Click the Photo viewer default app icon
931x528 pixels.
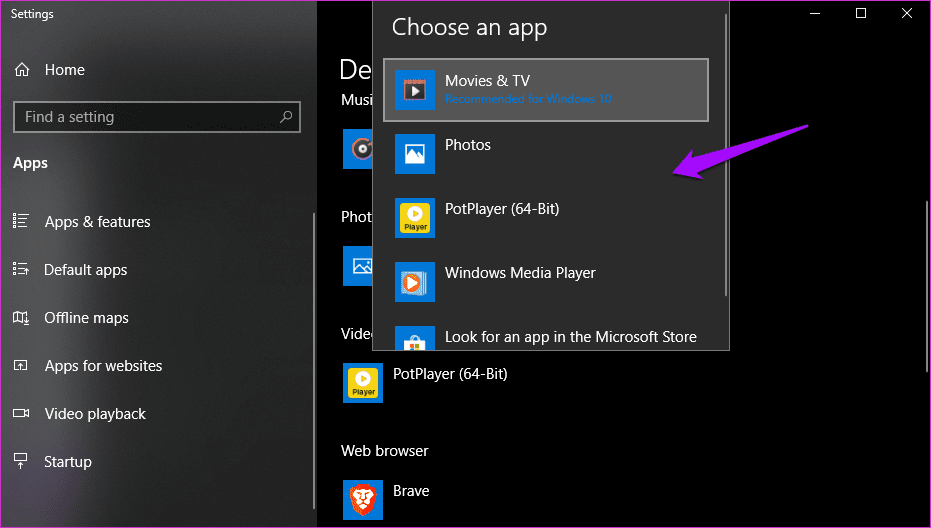[357, 266]
